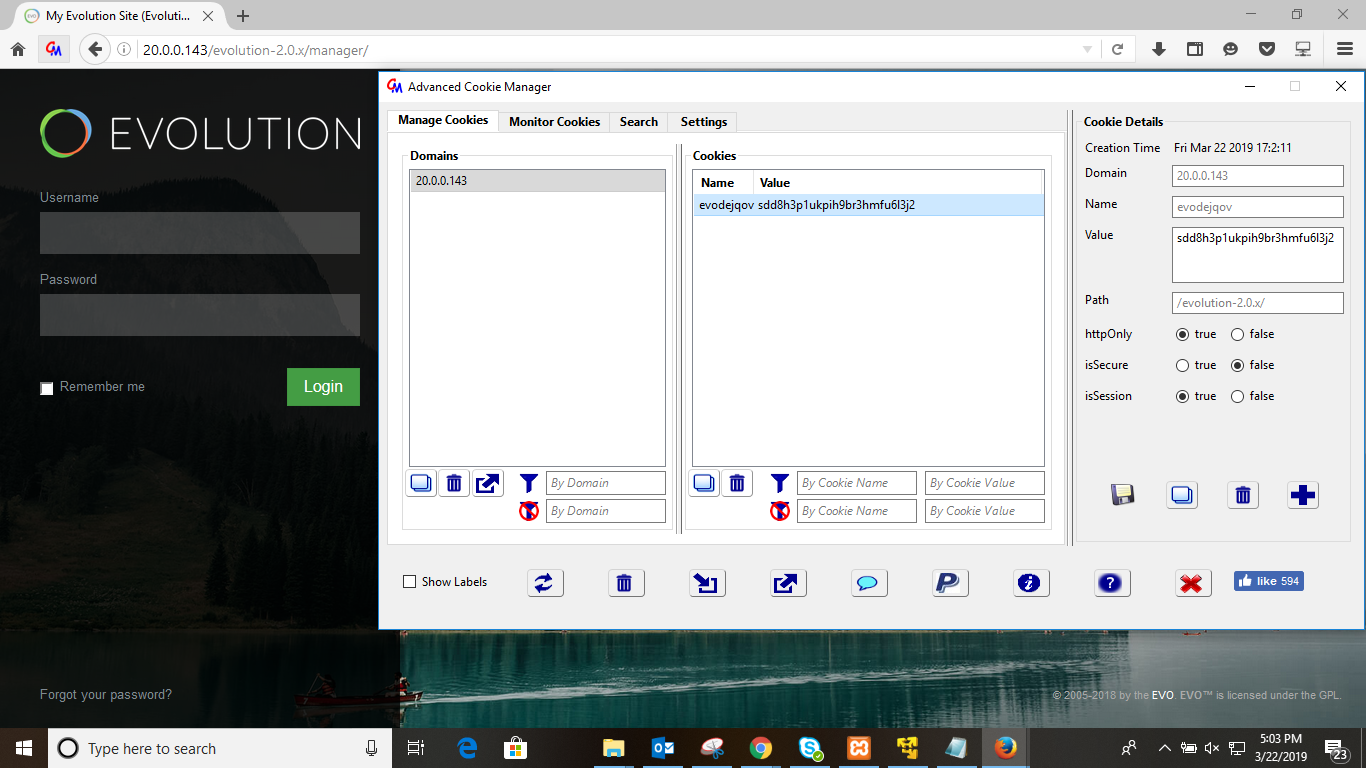Select the httpOnly true radio button
Image resolution: width=1366 pixels, height=768 pixels.
tap(1183, 335)
